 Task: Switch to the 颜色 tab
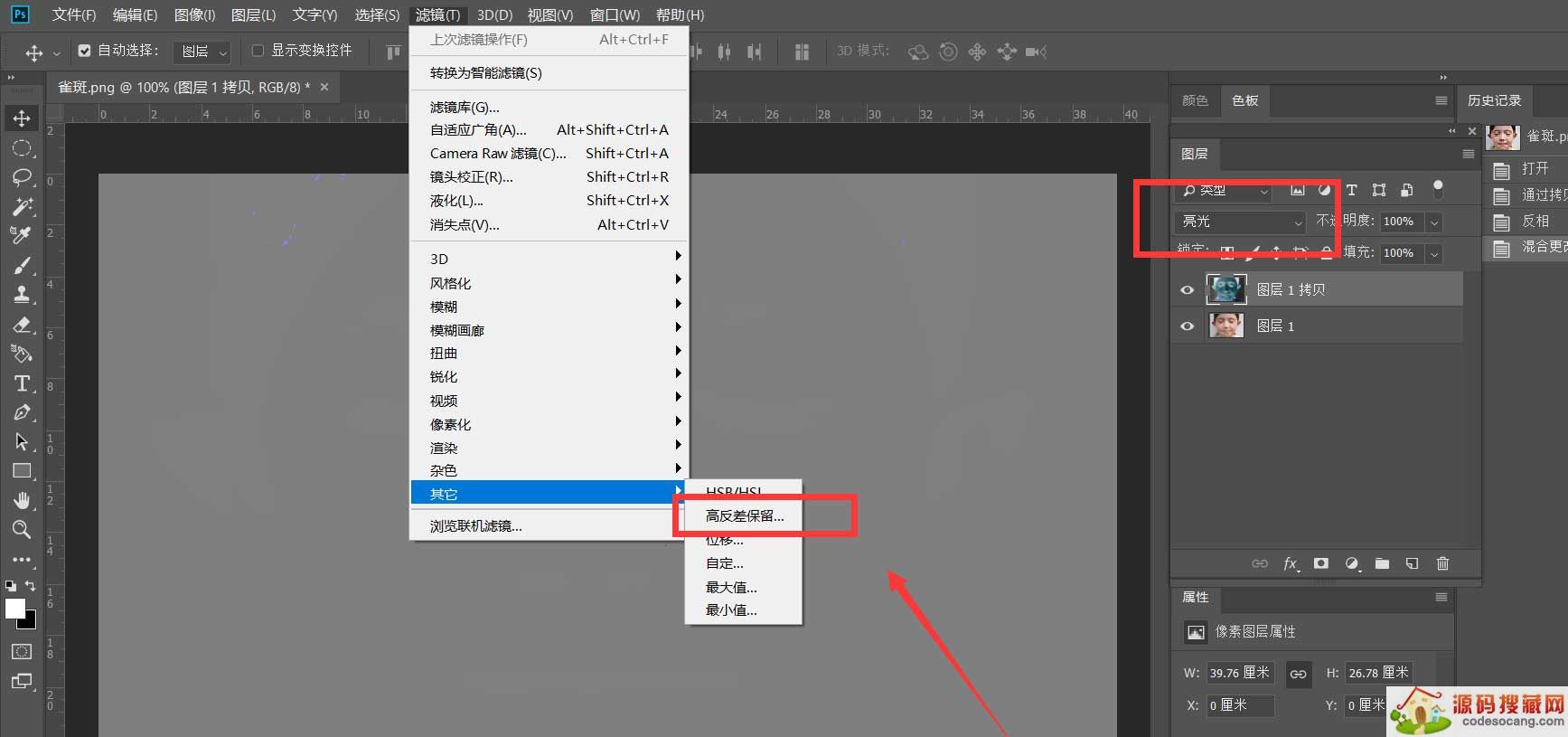[x=1195, y=100]
